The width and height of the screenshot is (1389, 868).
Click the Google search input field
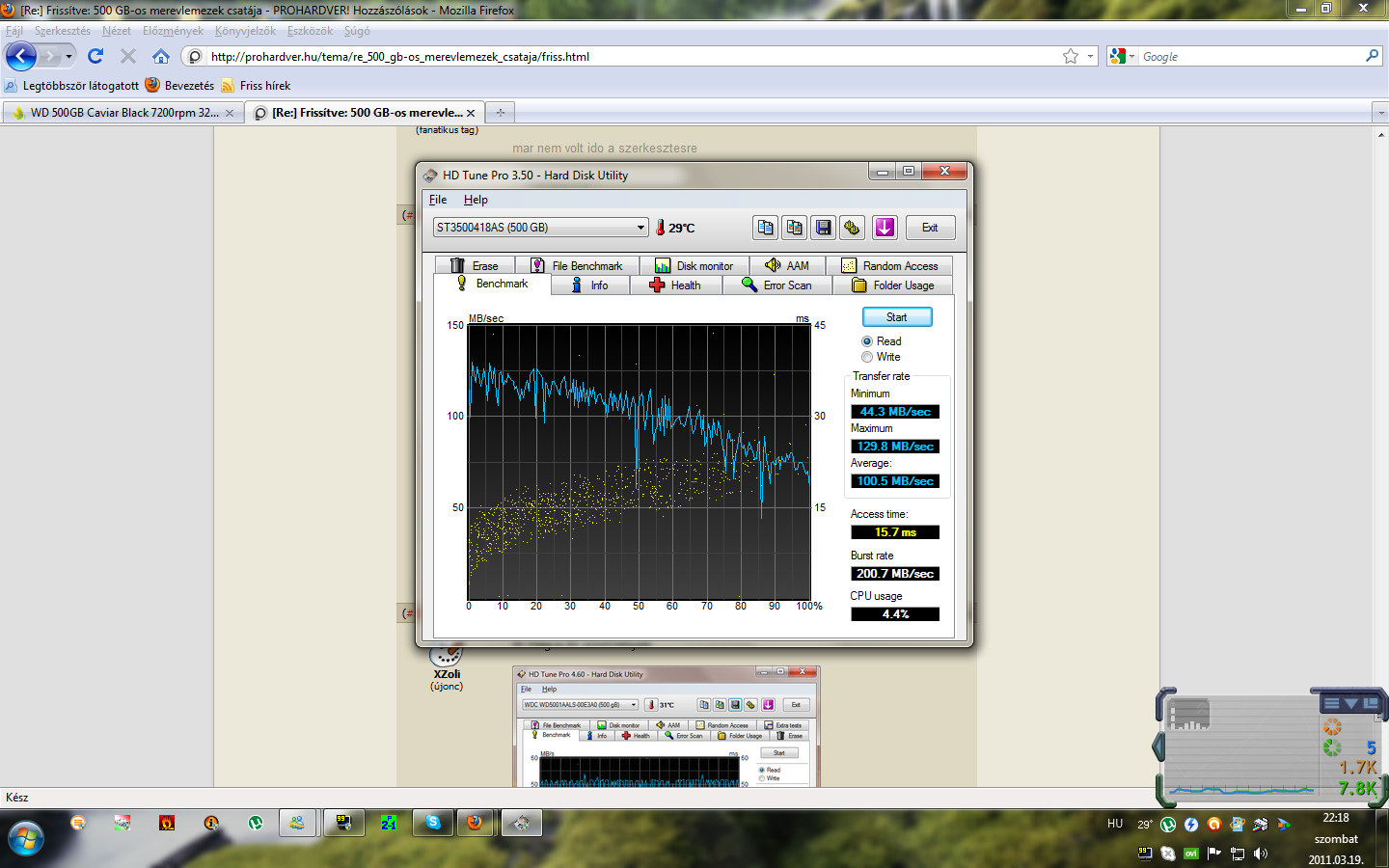point(1250,57)
